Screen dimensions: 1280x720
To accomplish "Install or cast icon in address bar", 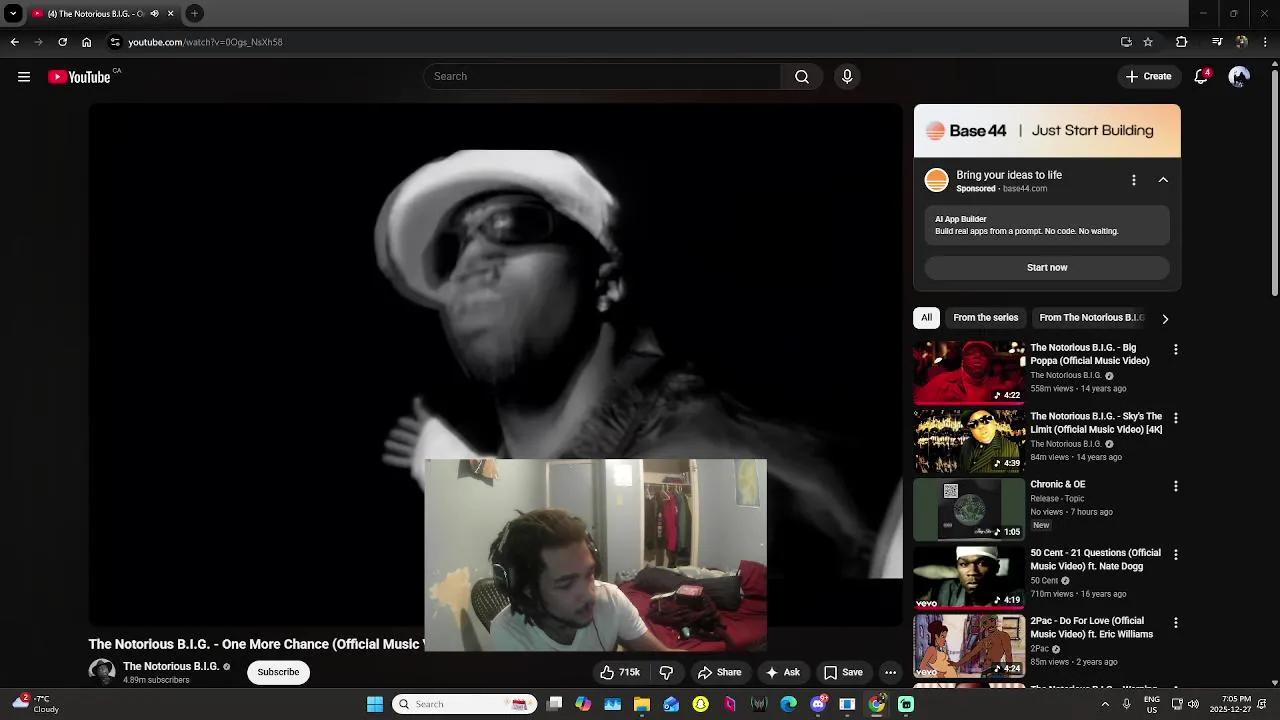I will tap(1126, 42).
